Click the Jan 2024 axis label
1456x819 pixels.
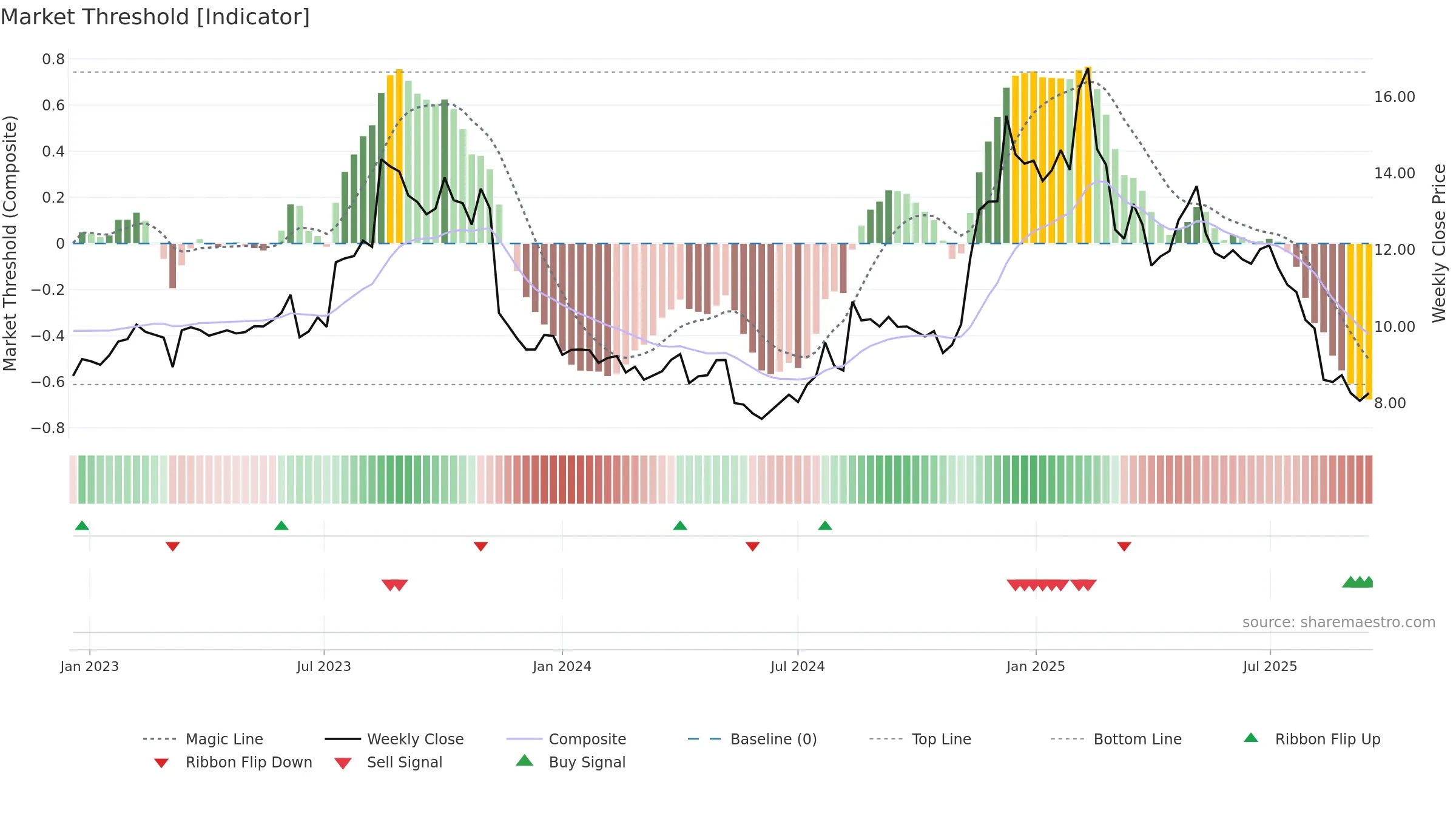coord(562,666)
